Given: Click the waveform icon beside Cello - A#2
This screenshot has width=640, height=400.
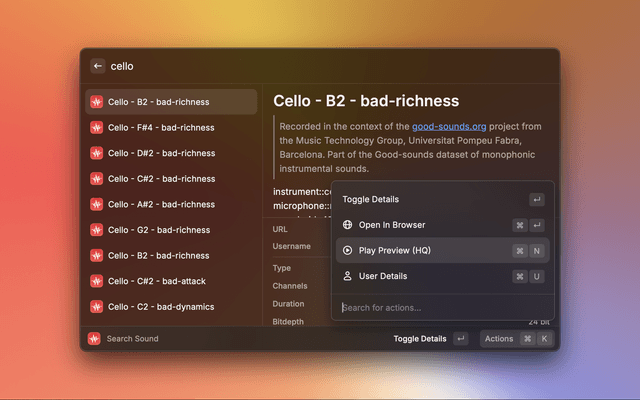Looking at the screenshot, I should [x=96, y=204].
